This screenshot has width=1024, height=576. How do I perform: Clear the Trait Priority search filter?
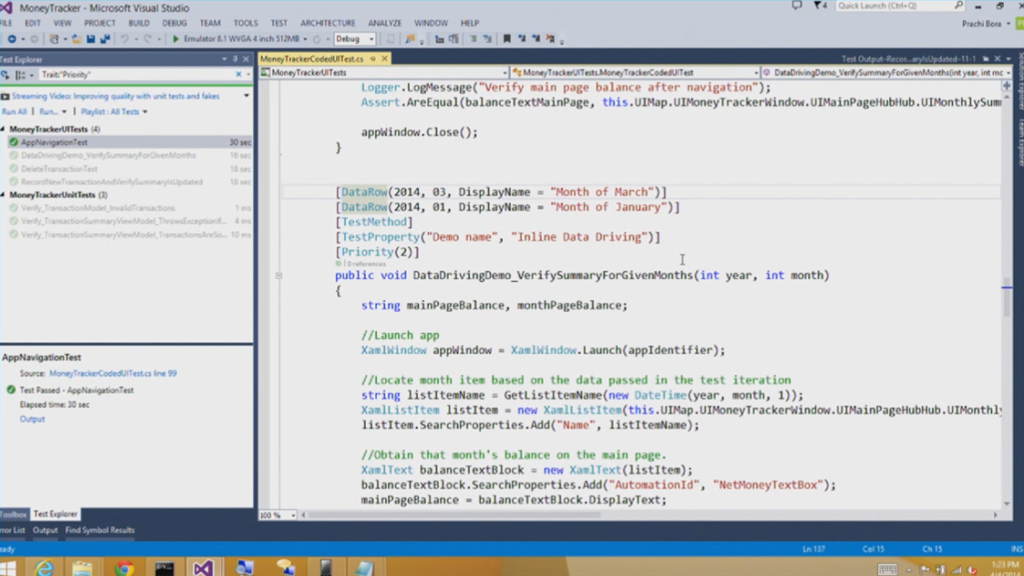238,75
